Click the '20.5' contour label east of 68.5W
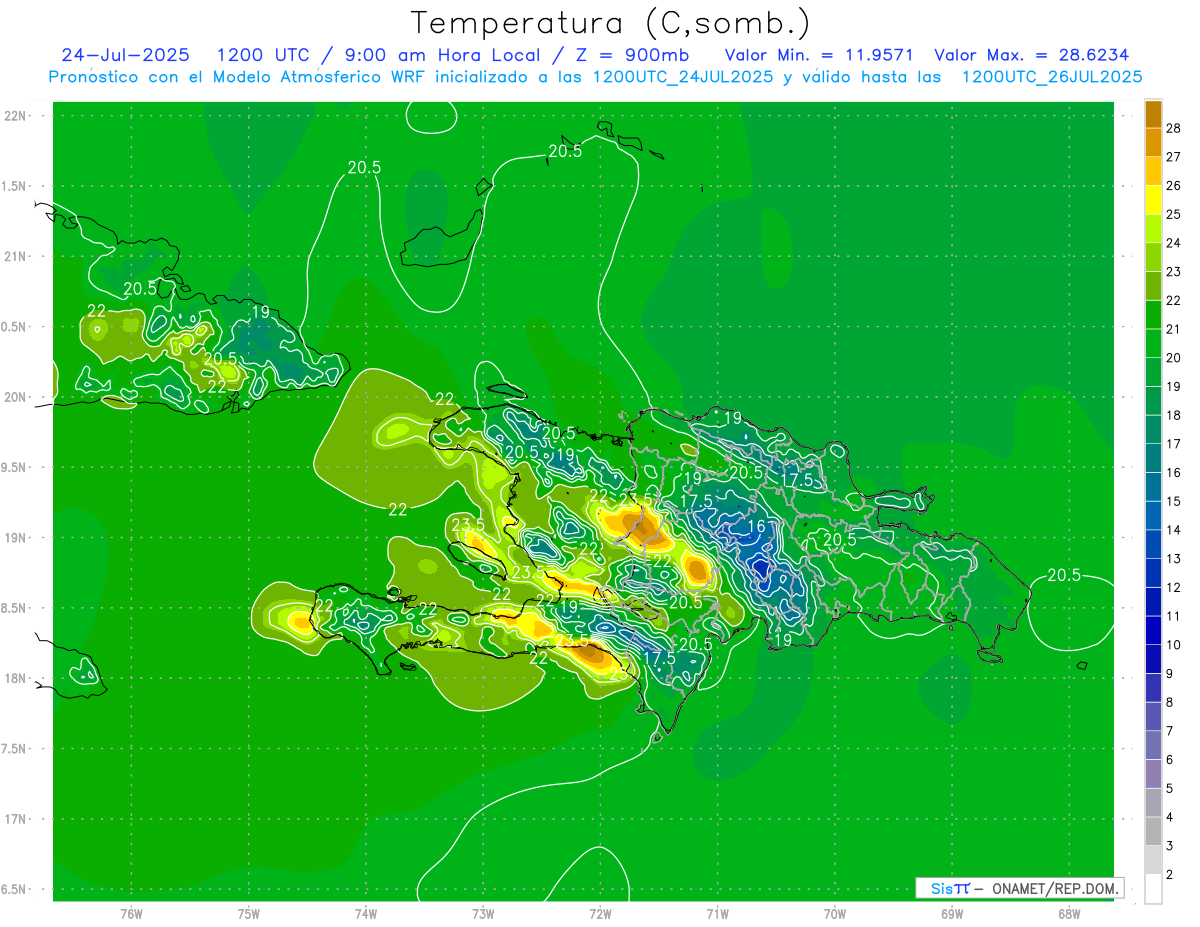Screen dimensions: 1200x927 point(1064,575)
